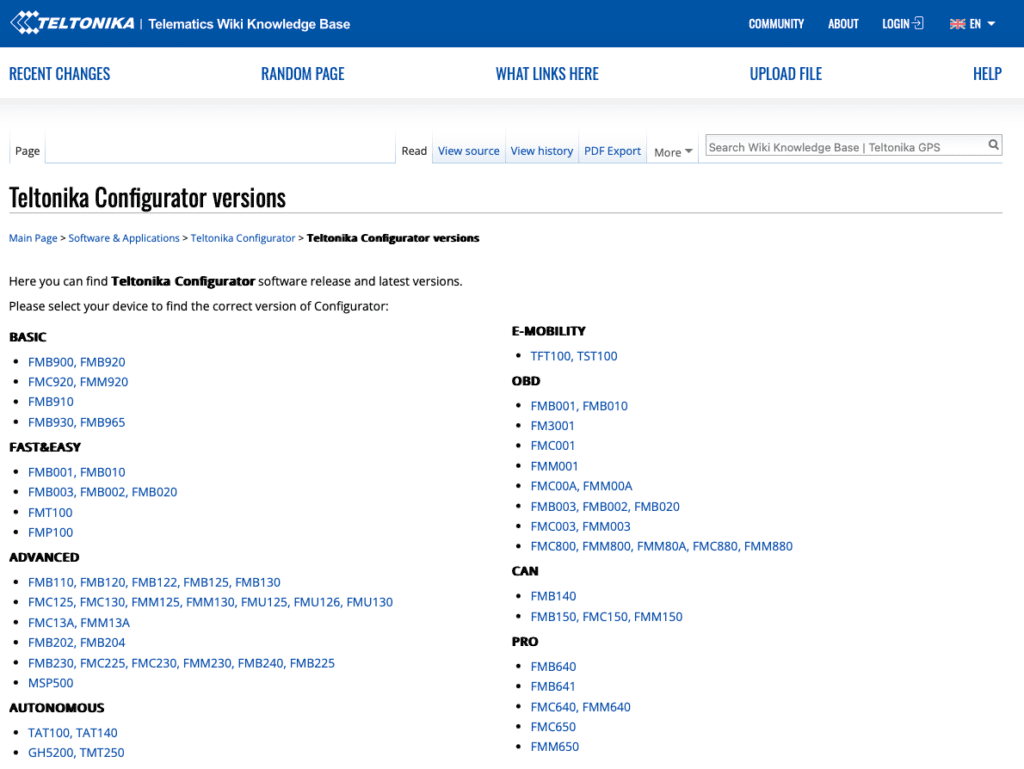The height and width of the screenshot is (769, 1024).
Task: Open FMC125, FMC130, FMM125 link
Action: (210, 603)
